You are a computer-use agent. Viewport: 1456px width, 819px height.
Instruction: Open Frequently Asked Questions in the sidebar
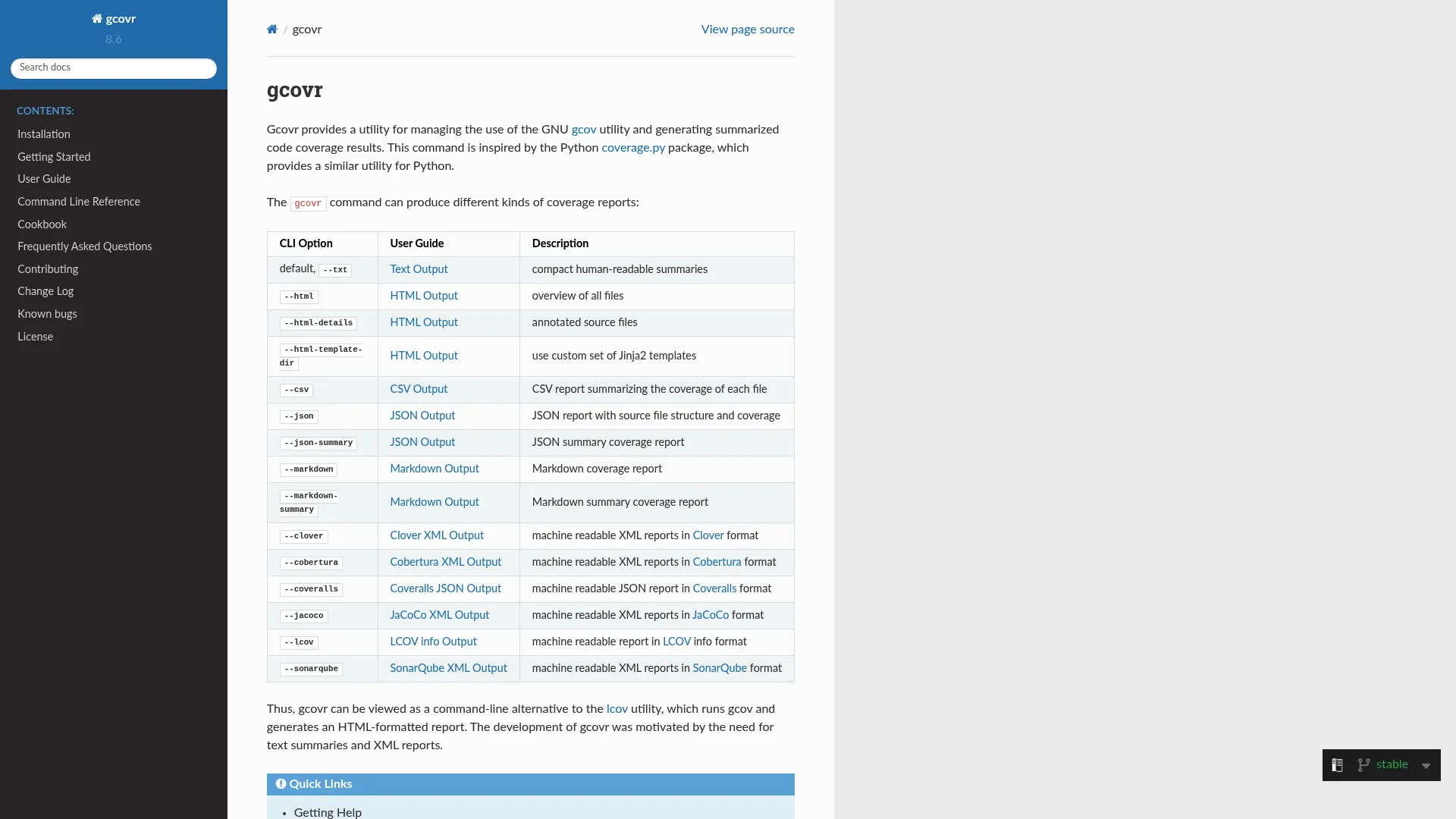(x=84, y=246)
